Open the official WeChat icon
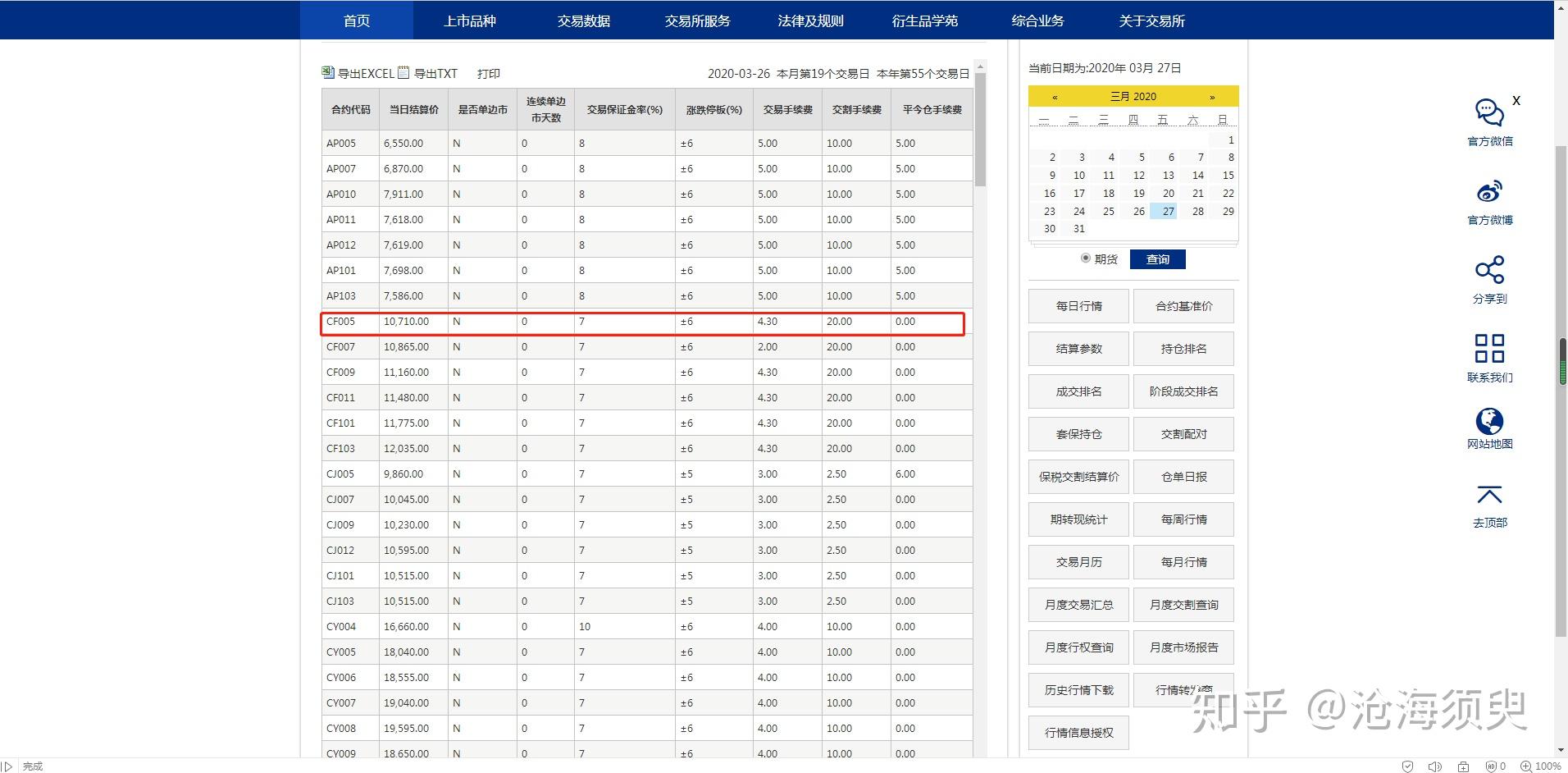The height and width of the screenshot is (773, 1568). [1489, 112]
